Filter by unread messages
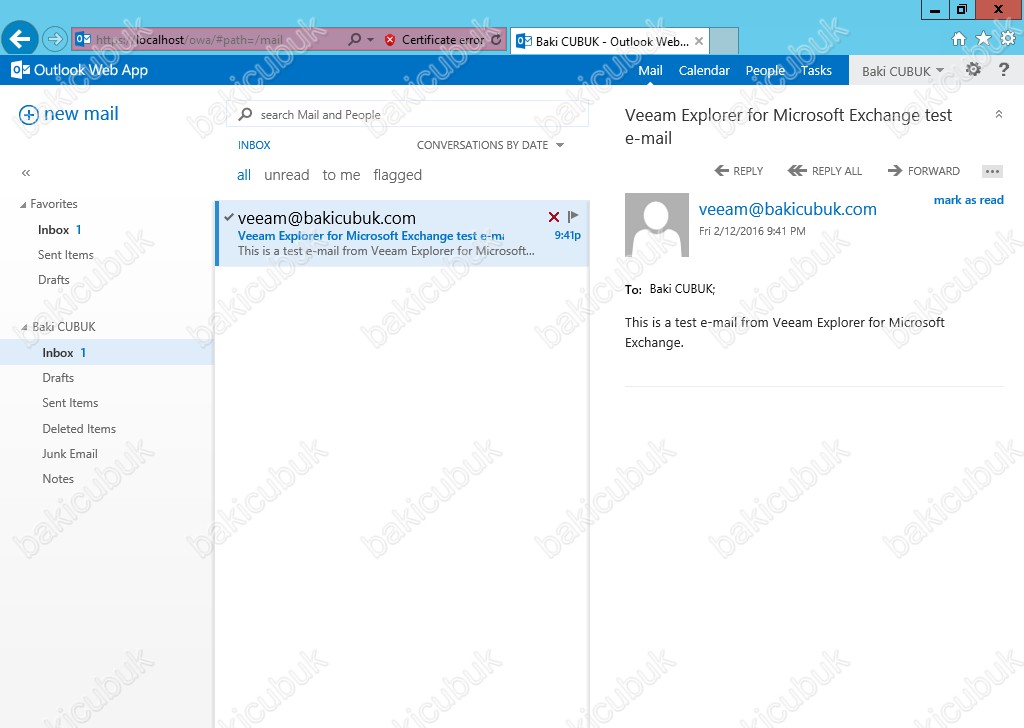Image resolution: width=1024 pixels, height=728 pixels. point(287,175)
